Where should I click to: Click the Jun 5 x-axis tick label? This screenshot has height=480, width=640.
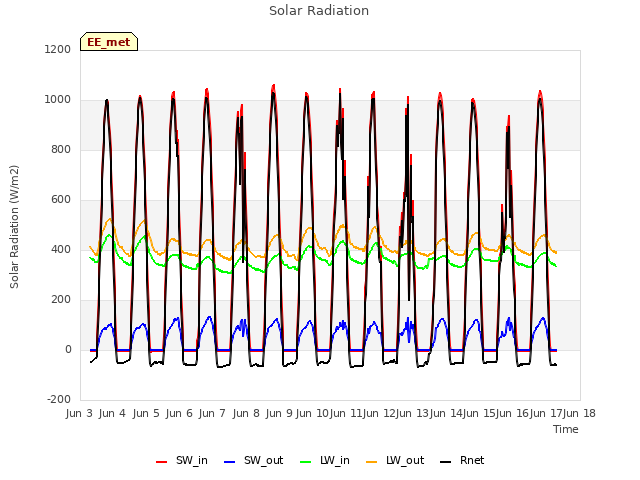pyautogui.click(x=146, y=413)
